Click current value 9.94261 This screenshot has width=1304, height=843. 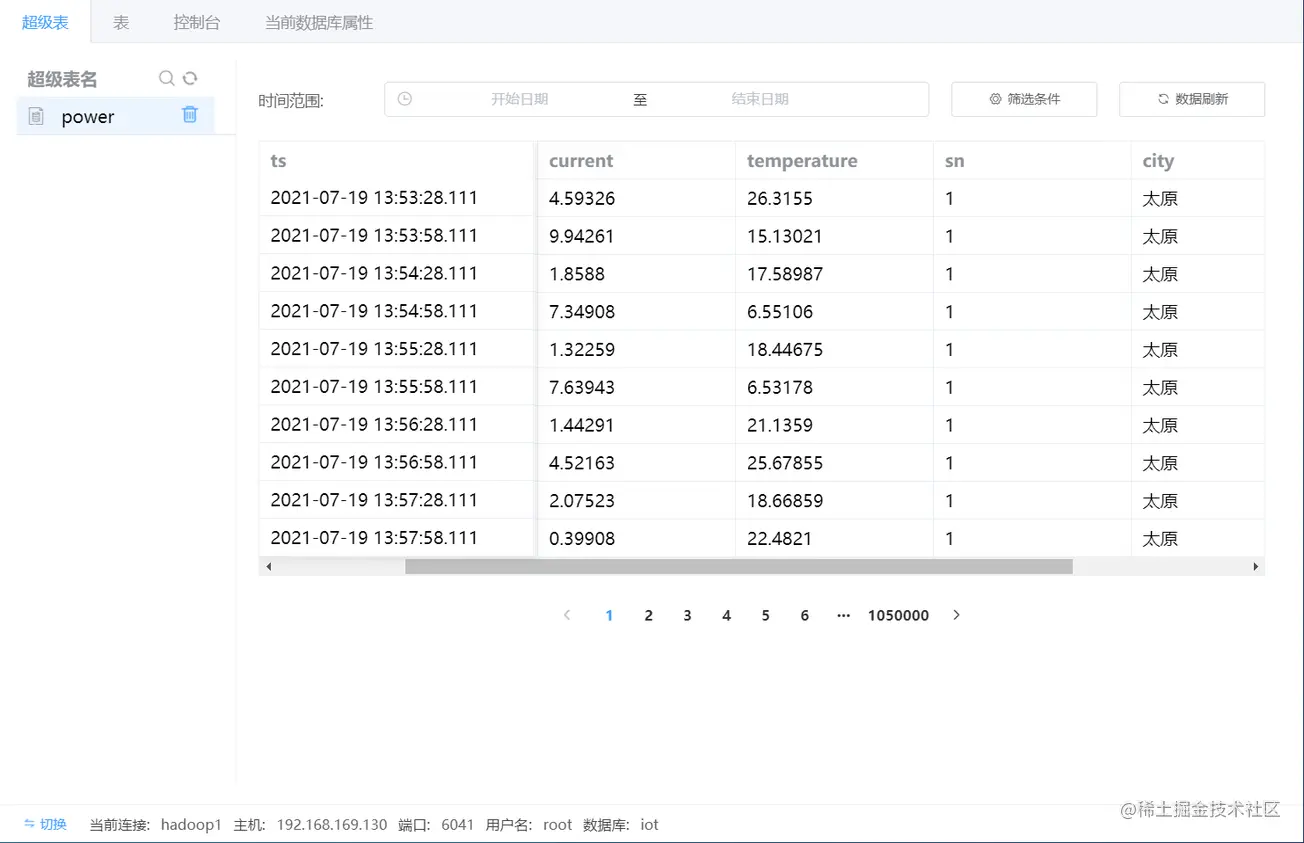pos(582,236)
